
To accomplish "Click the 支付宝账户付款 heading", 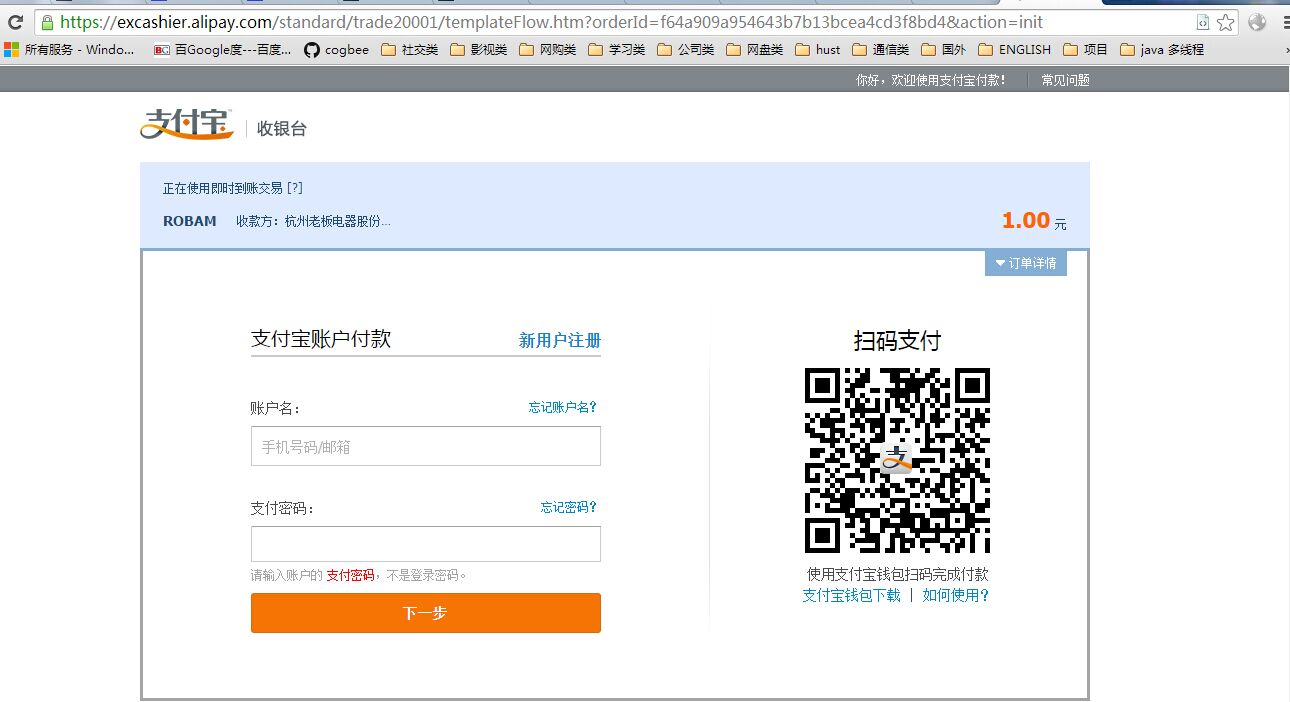I will [x=321, y=339].
